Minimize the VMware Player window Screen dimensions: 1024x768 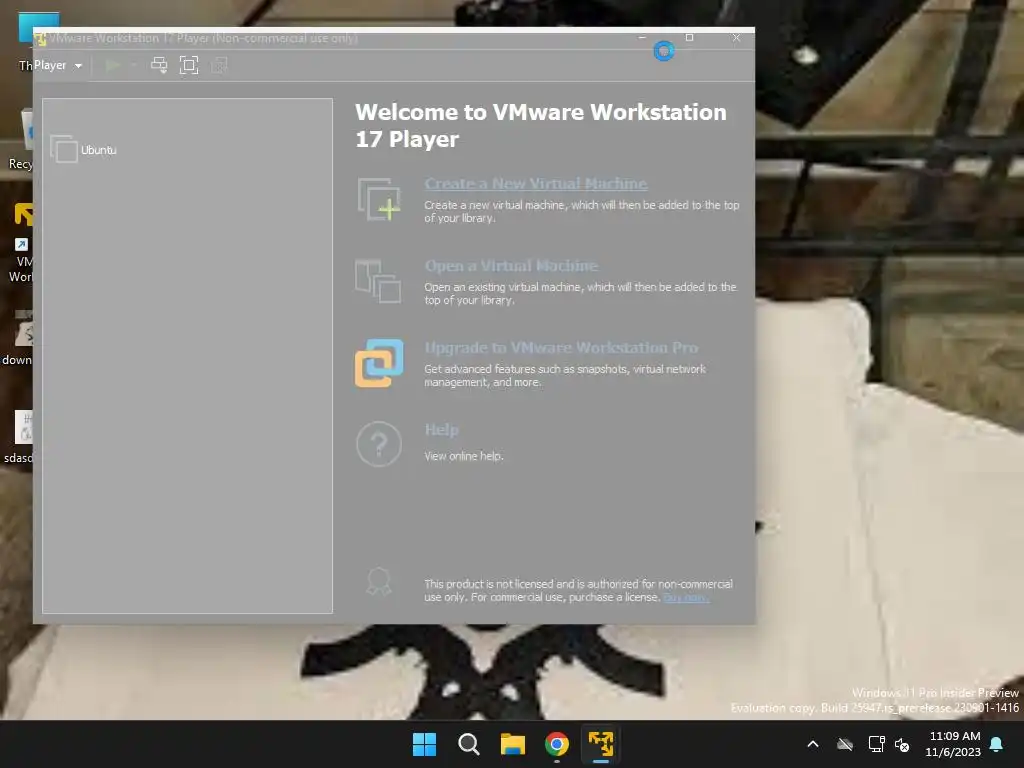(642, 38)
